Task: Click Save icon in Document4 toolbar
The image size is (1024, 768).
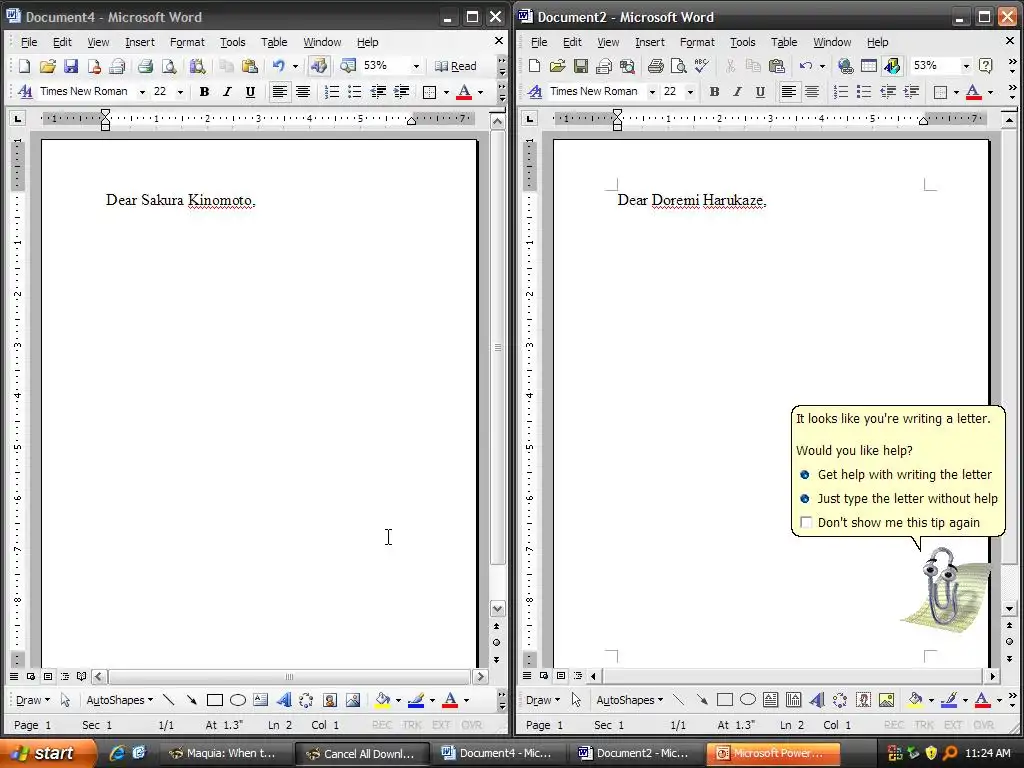Action: [71, 66]
